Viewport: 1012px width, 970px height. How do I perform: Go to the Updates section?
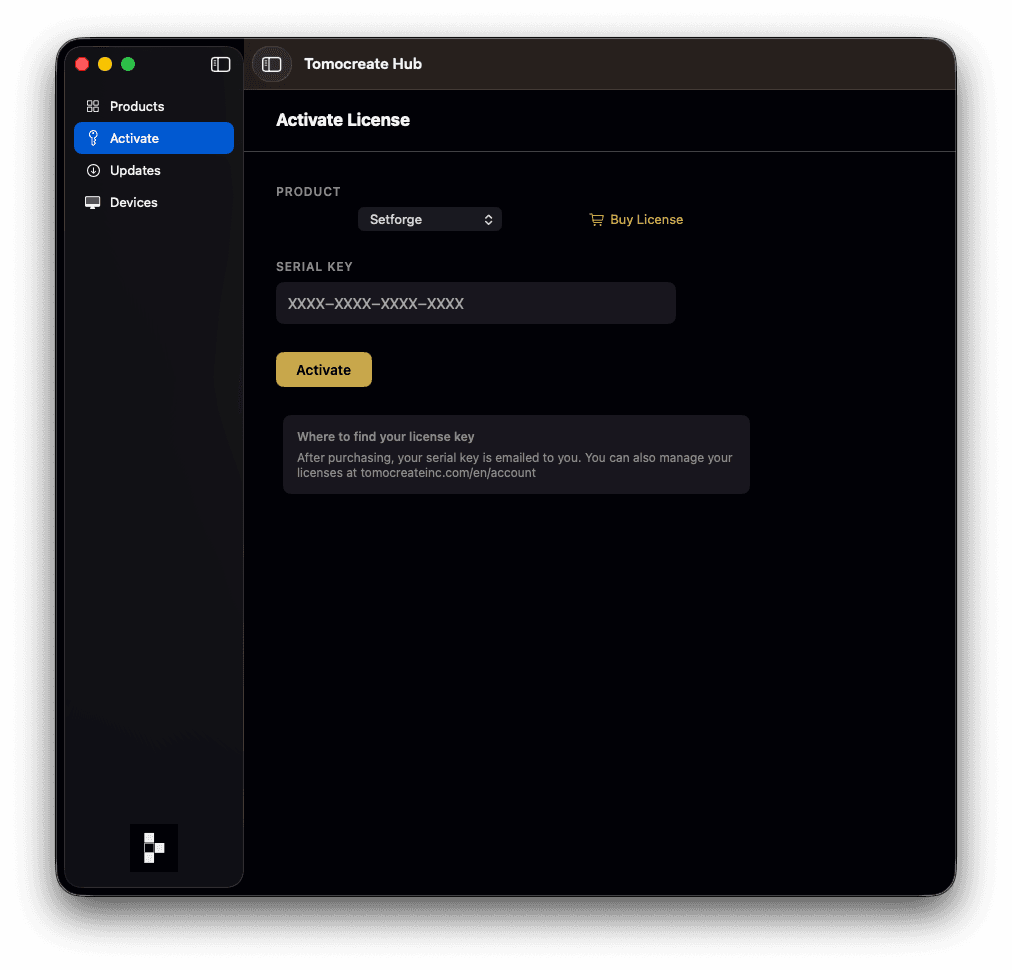click(154, 170)
